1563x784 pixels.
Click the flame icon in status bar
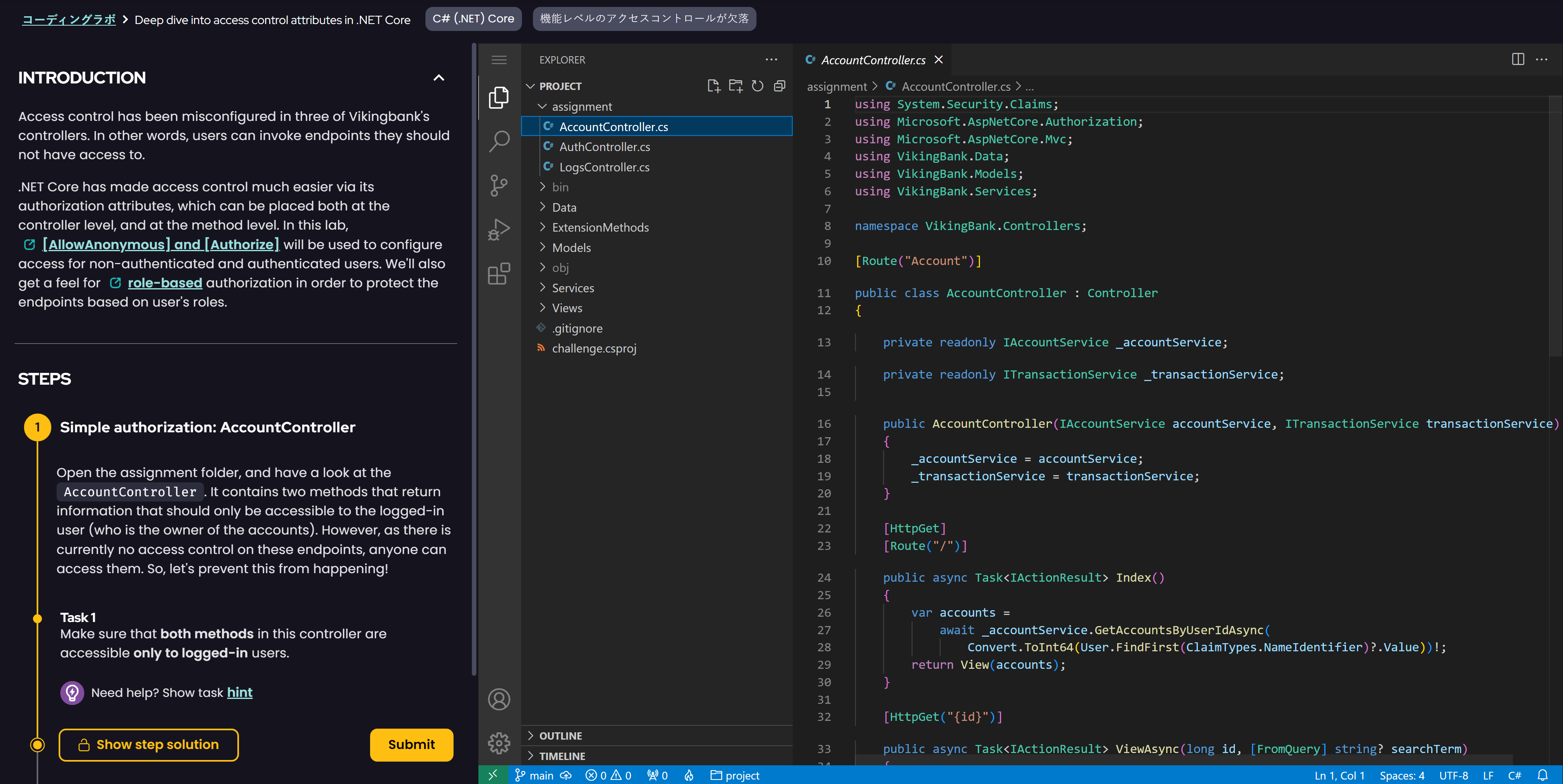(x=688, y=775)
